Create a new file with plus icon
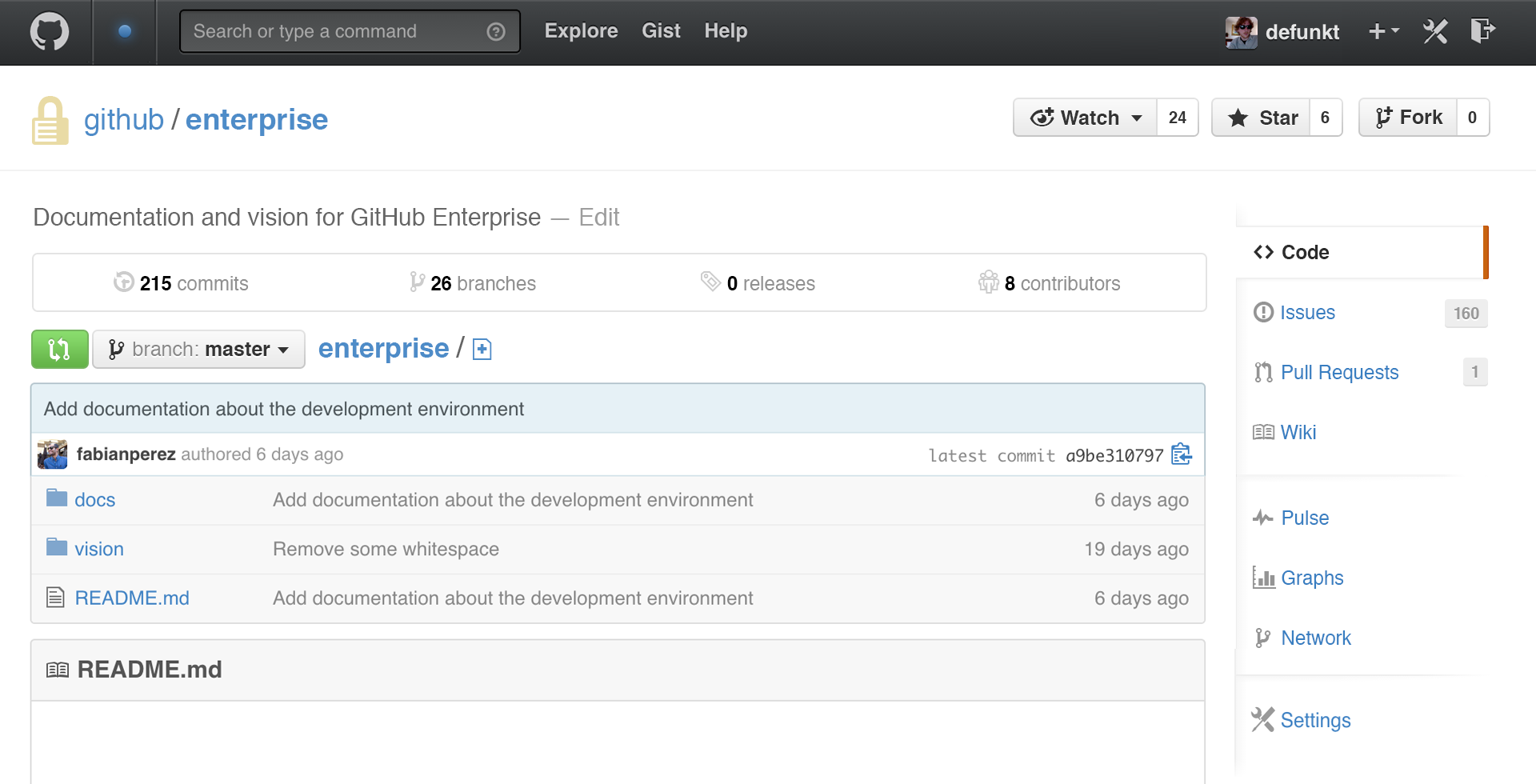 click(x=482, y=350)
